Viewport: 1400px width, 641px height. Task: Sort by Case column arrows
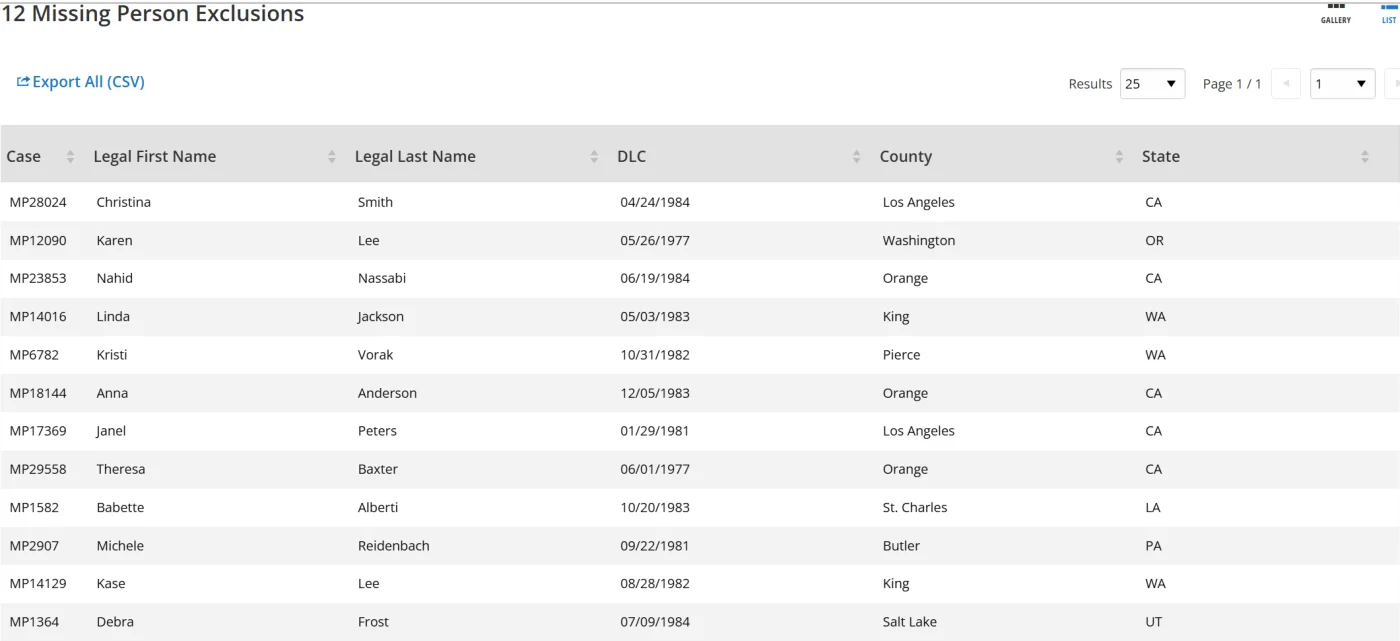point(70,157)
